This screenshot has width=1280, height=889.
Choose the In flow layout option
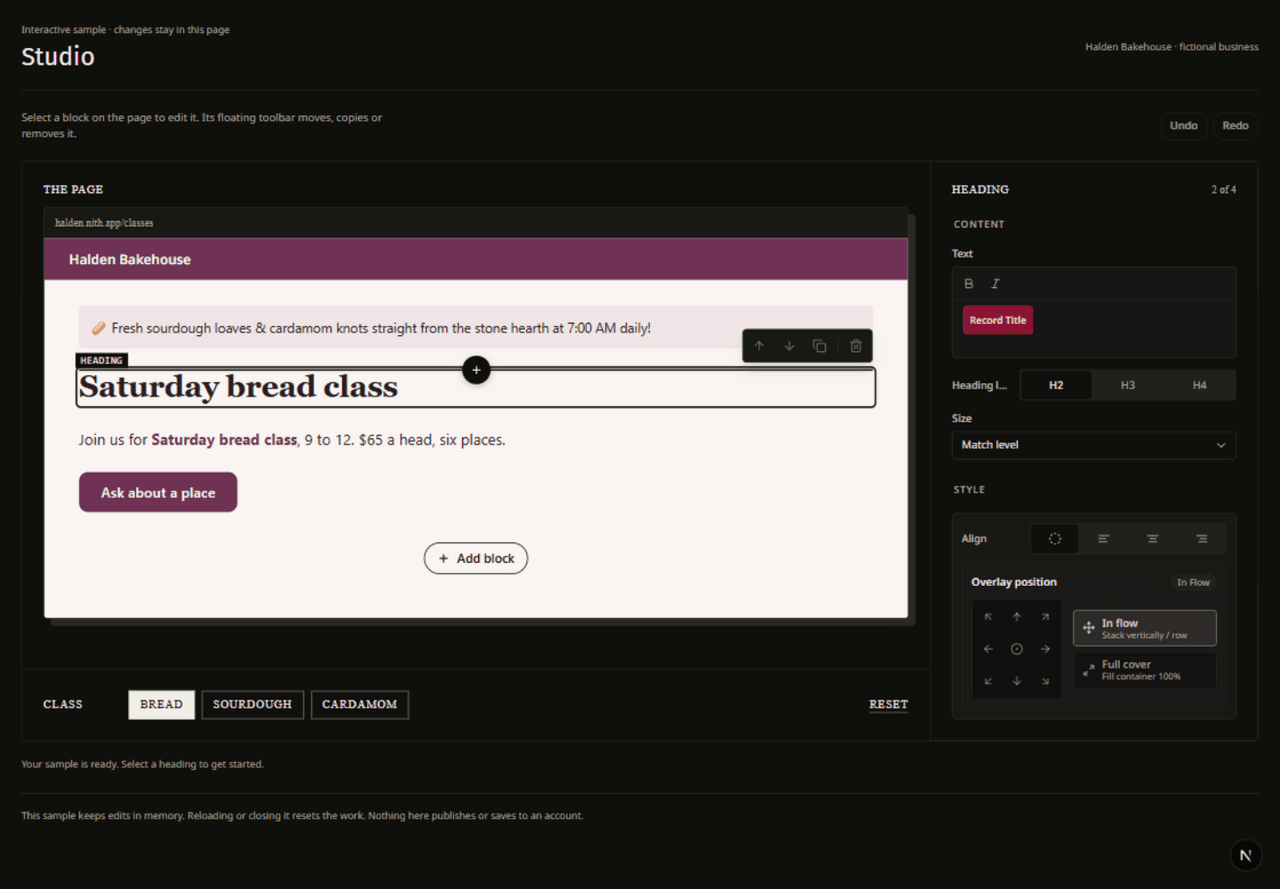pos(1145,628)
